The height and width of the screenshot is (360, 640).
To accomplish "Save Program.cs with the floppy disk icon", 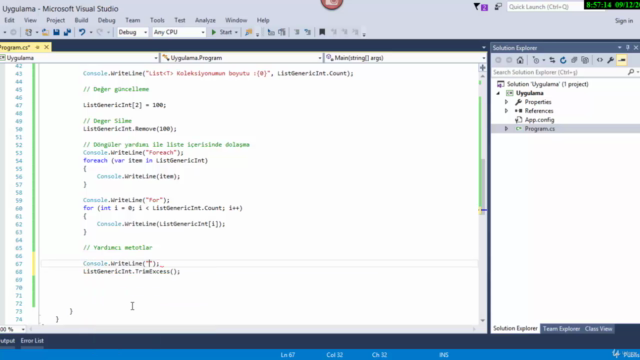I will coord(56,32).
